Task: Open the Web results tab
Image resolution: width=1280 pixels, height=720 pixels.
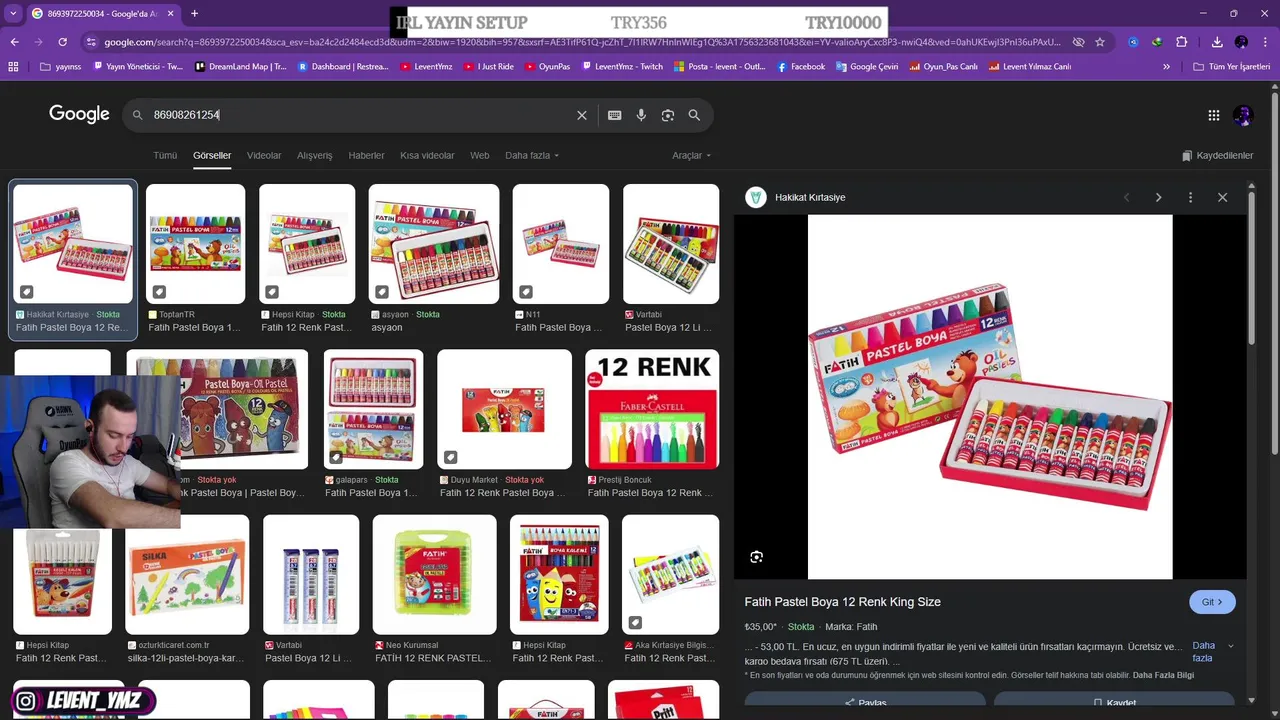Action: coord(480,155)
